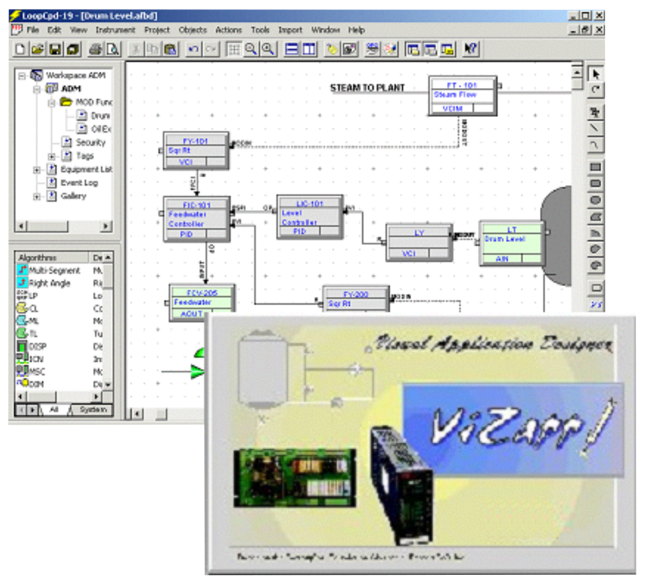Open the Project menu
The height and width of the screenshot is (587, 650).
[157, 30]
